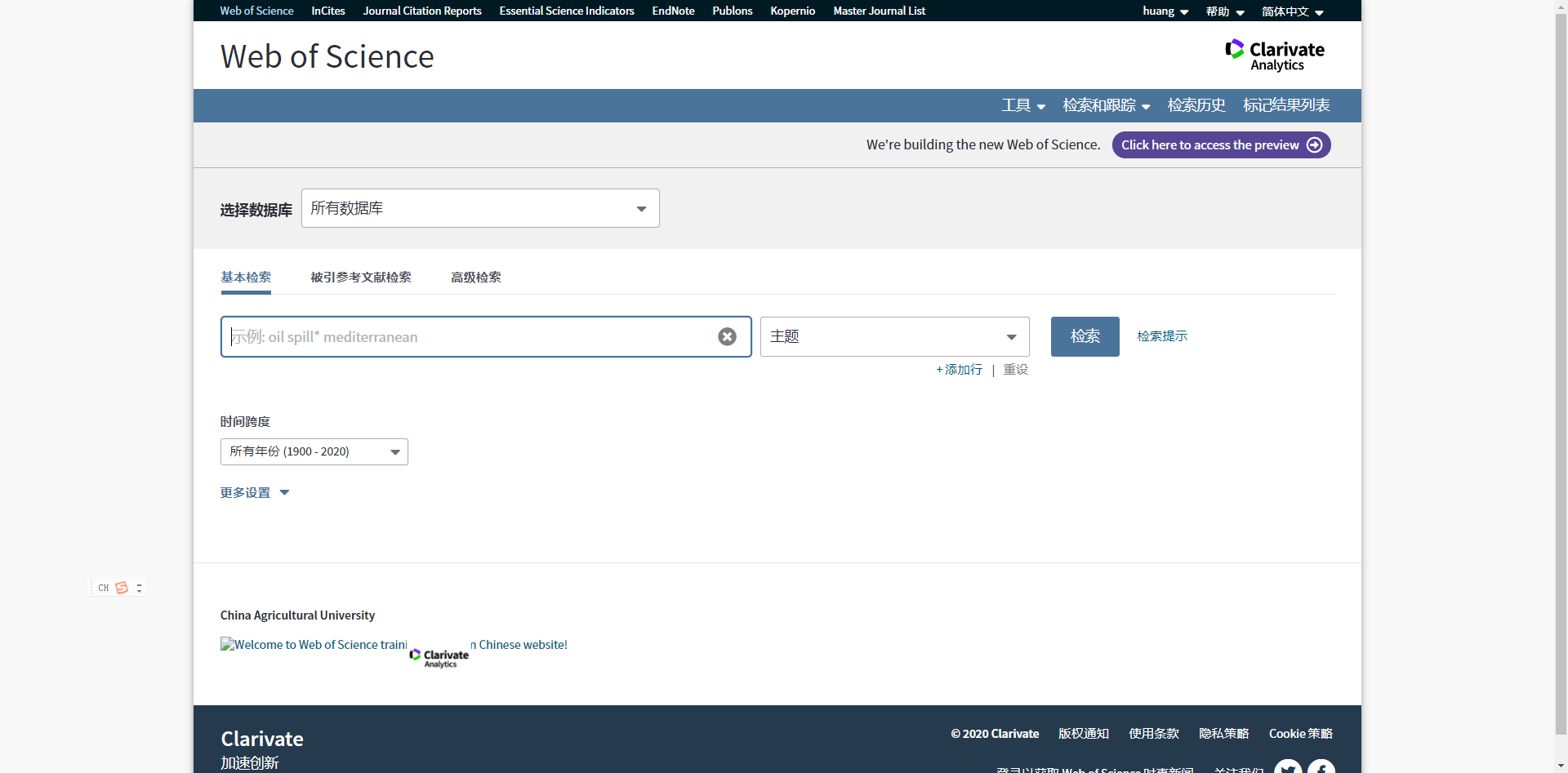Click the Clarivate footer logo text
Image resolution: width=1568 pixels, height=773 pixels.
(262, 739)
